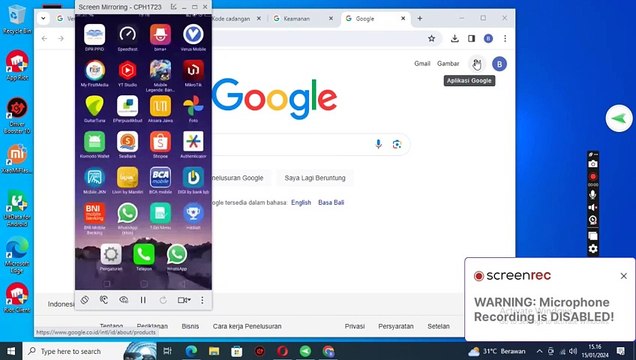Rotate the mirrored phone screen
The height and width of the screenshot is (360, 636).
[84, 300]
